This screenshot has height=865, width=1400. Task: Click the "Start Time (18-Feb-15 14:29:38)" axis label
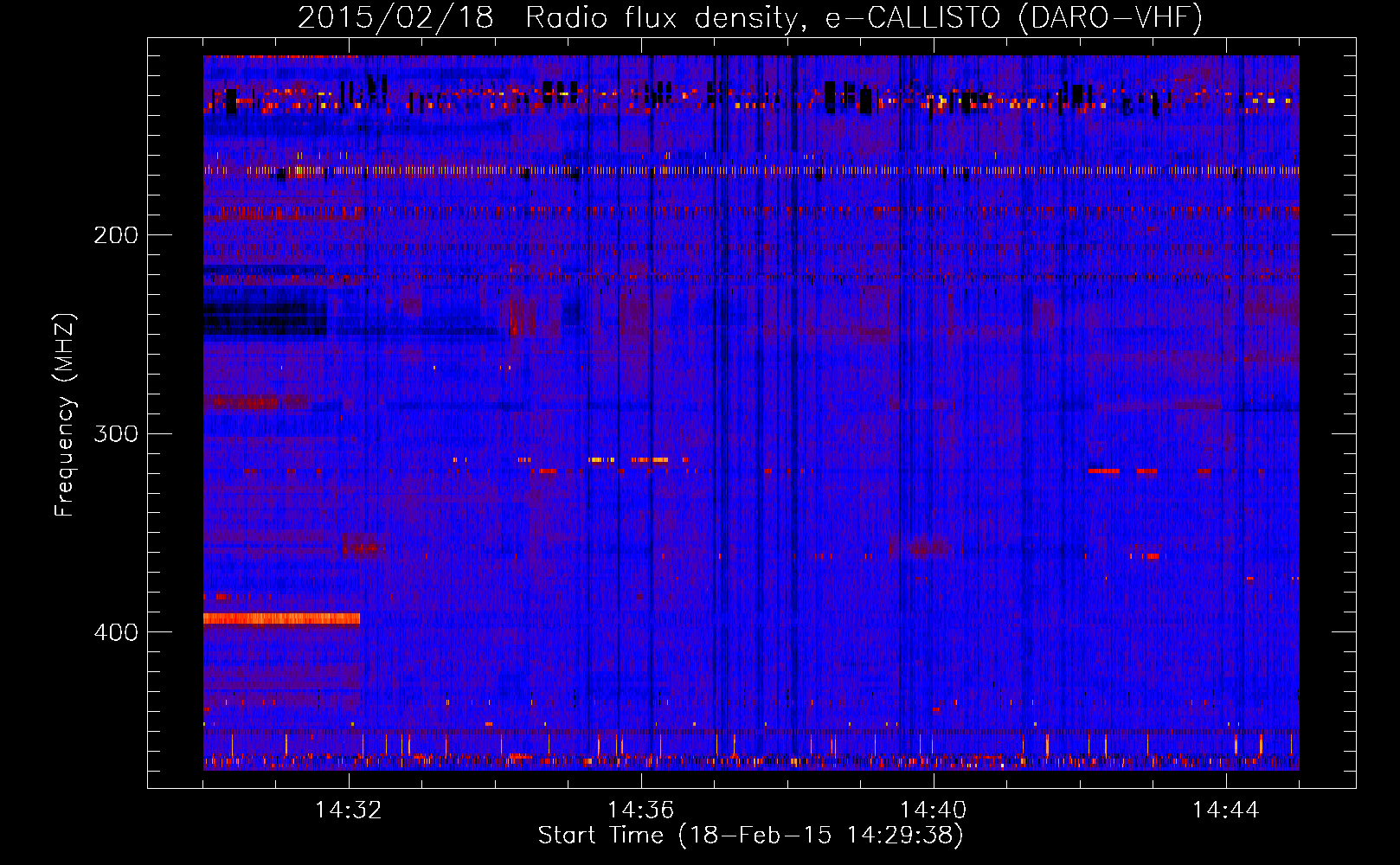[x=750, y=836]
